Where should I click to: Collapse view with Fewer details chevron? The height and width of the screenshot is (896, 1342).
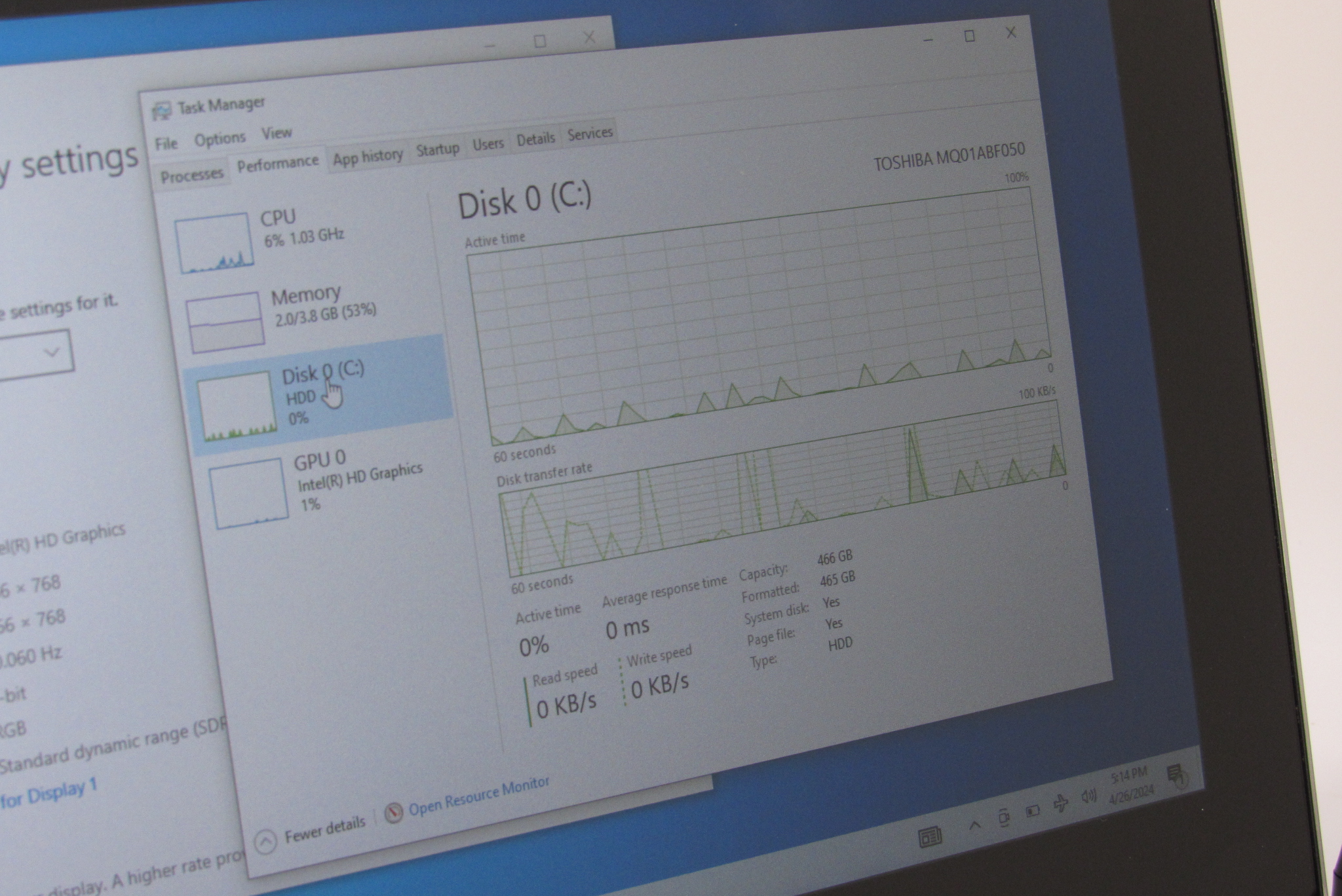tap(266, 842)
